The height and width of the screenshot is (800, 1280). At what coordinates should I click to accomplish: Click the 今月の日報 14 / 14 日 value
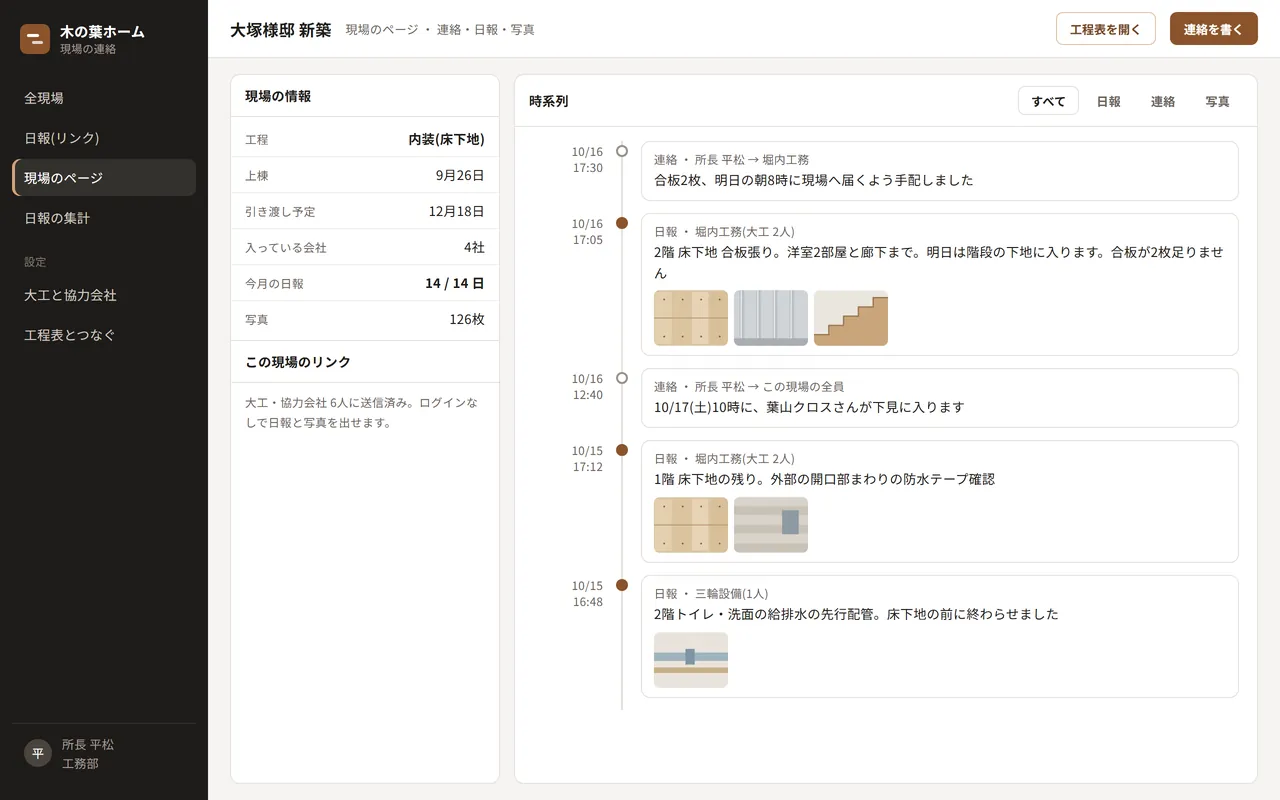(455, 283)
